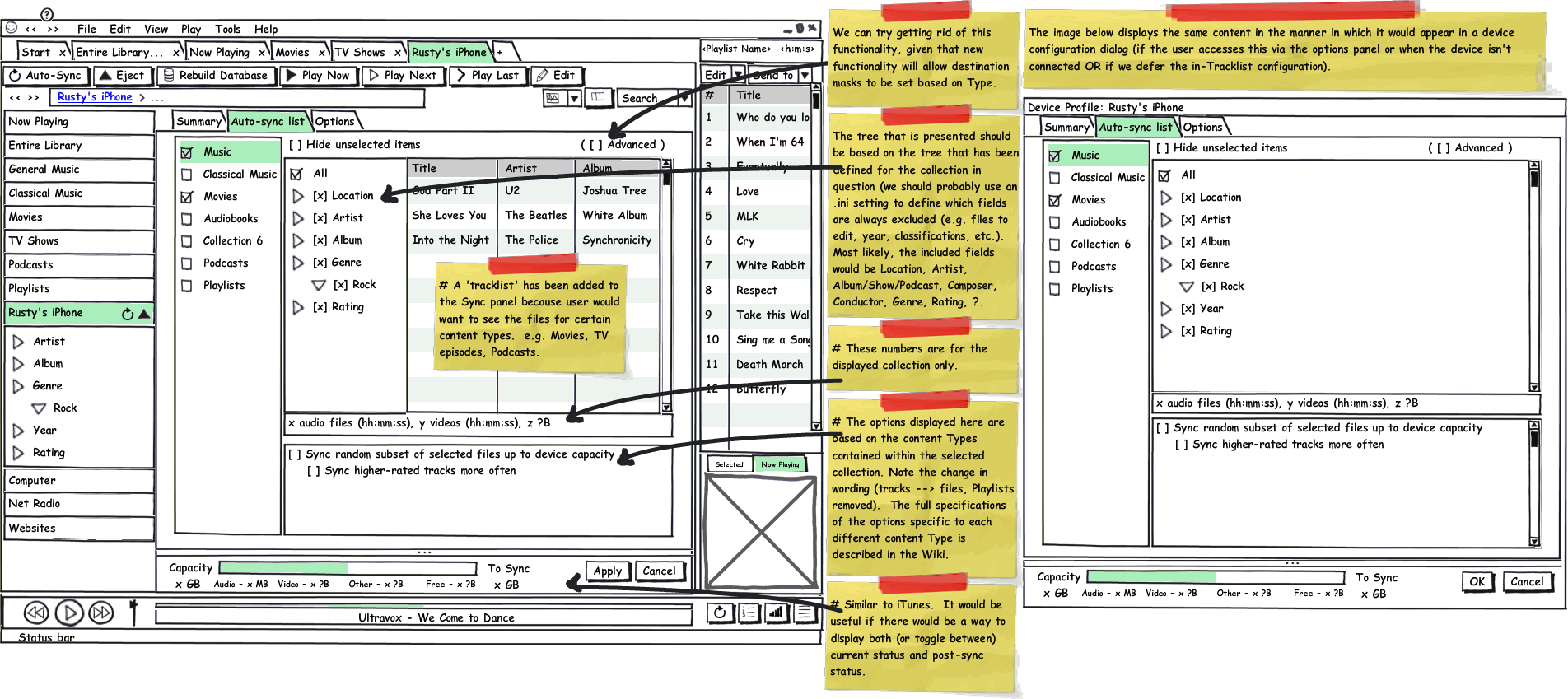Viewport: 1568px width, 699px height.
Task: Open the equalizer bars icon
Action: coord(776,613)
